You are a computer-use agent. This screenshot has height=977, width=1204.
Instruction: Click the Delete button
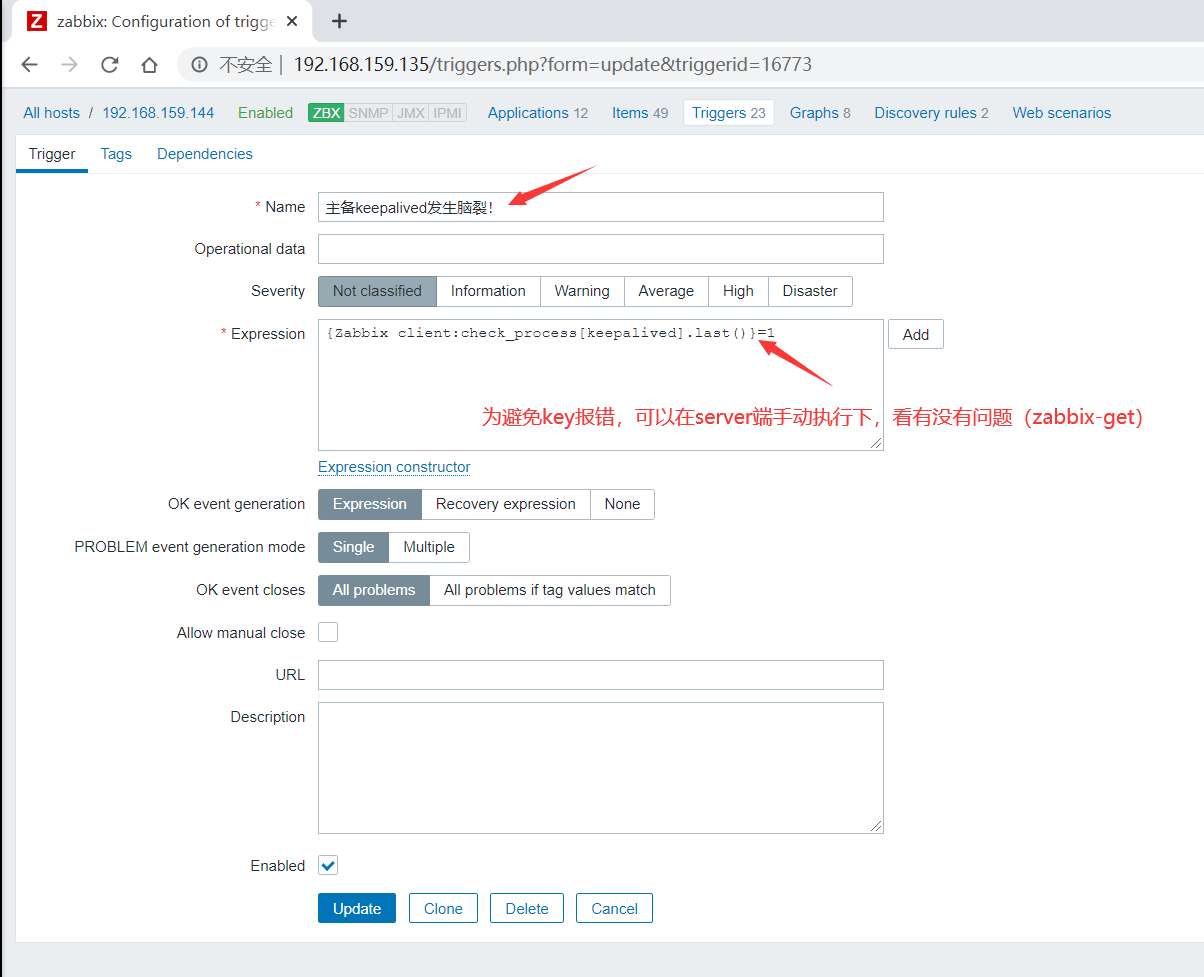[527, 908]
